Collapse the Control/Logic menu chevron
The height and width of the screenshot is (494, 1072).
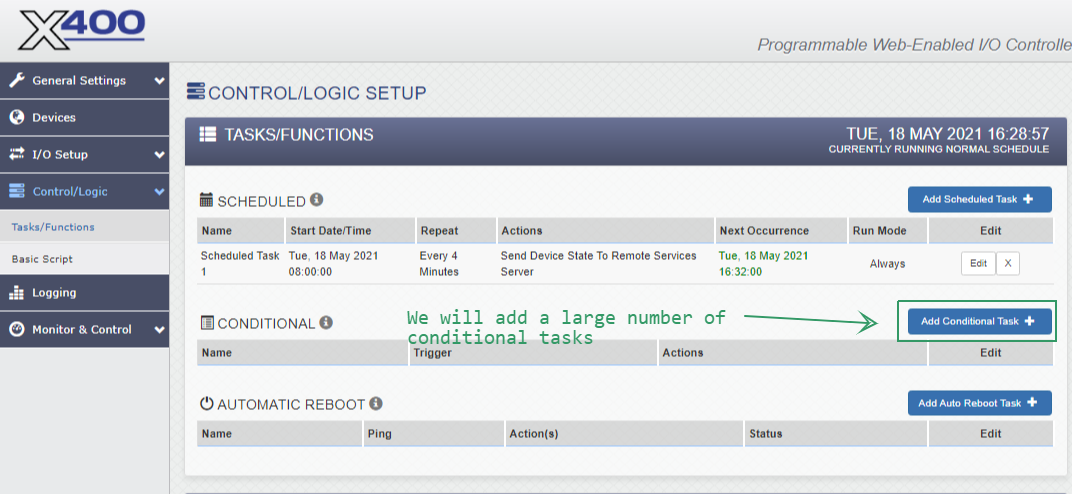(159, 192)
